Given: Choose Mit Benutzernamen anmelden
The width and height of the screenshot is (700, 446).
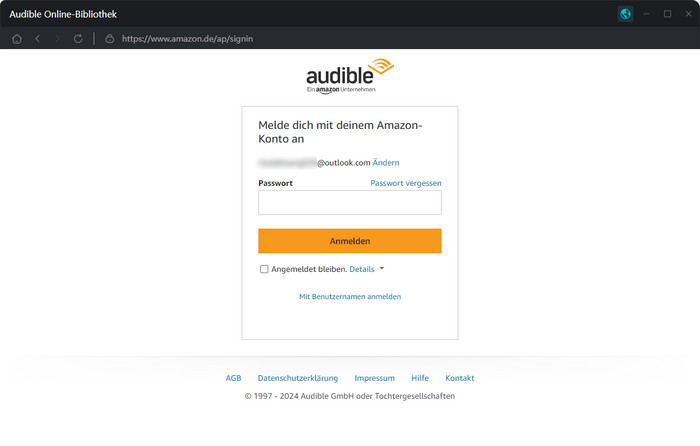Looking at the screenshot, I should point(350,296).
